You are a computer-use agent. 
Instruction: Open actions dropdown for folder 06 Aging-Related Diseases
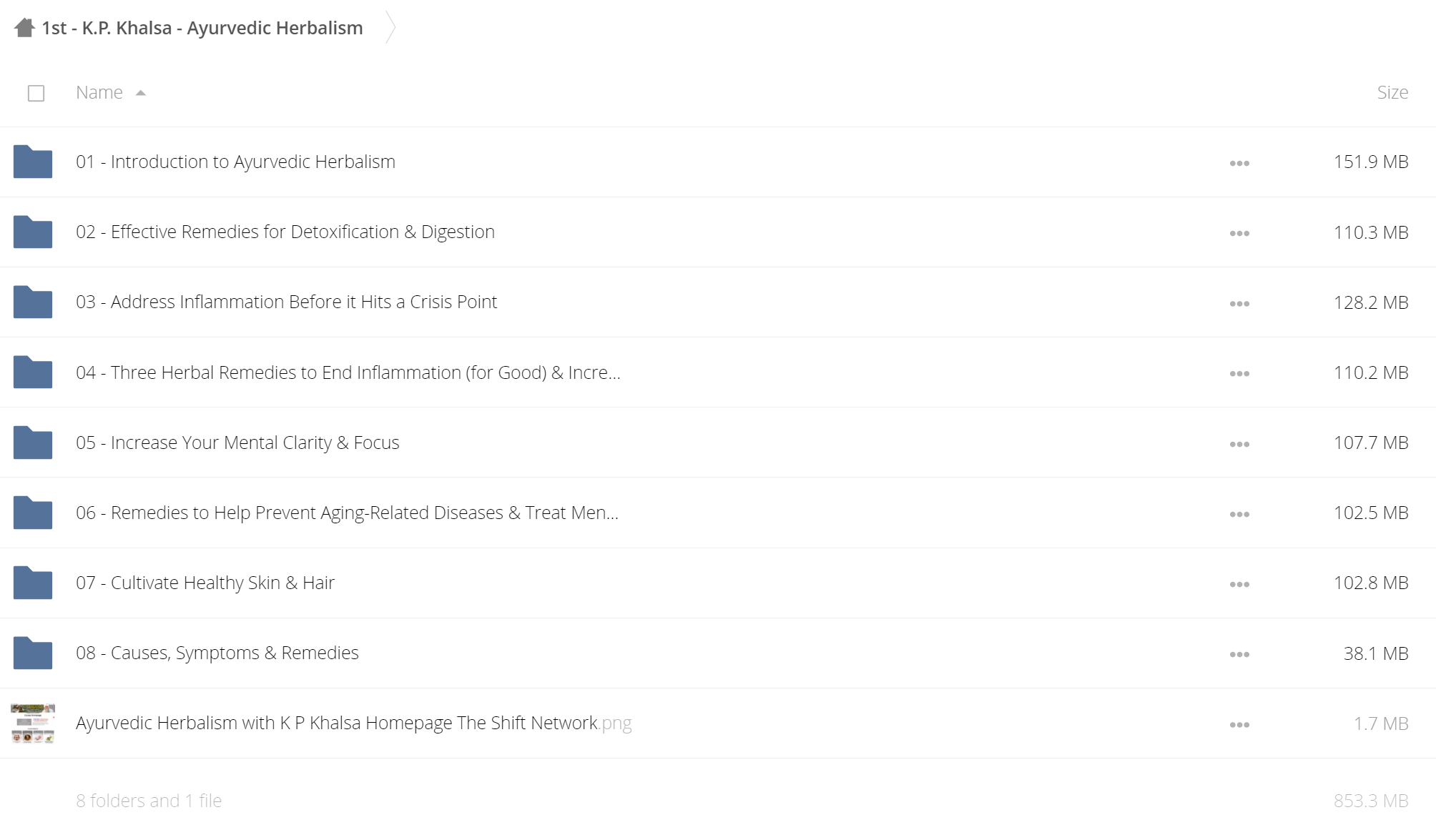tap(1239, 514)
